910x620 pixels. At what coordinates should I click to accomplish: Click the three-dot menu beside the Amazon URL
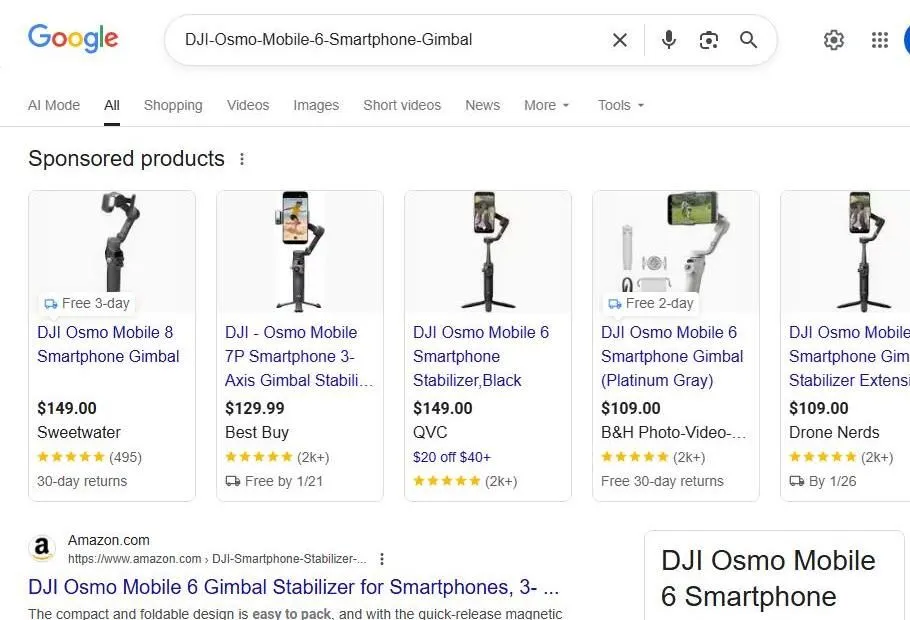point(381,558)
